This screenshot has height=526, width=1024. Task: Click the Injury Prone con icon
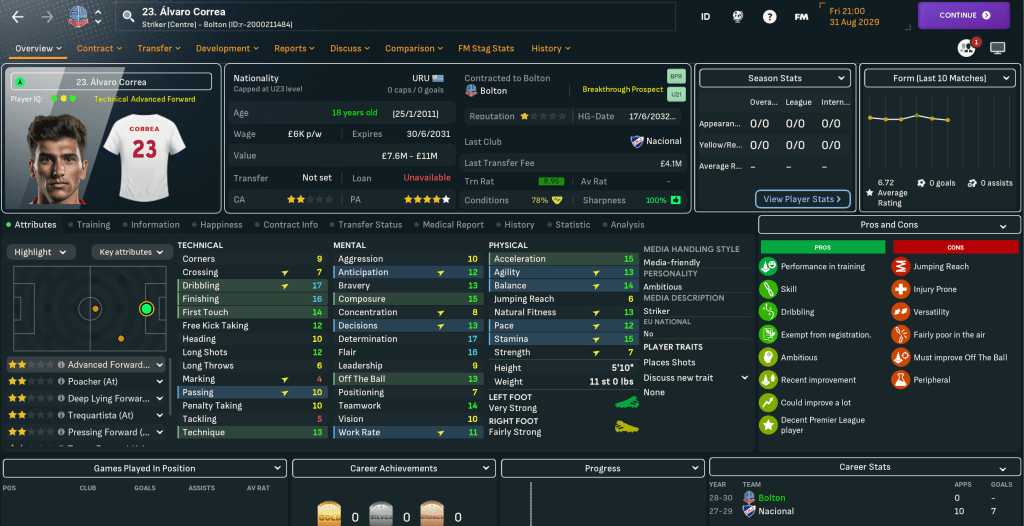point(899,289)
